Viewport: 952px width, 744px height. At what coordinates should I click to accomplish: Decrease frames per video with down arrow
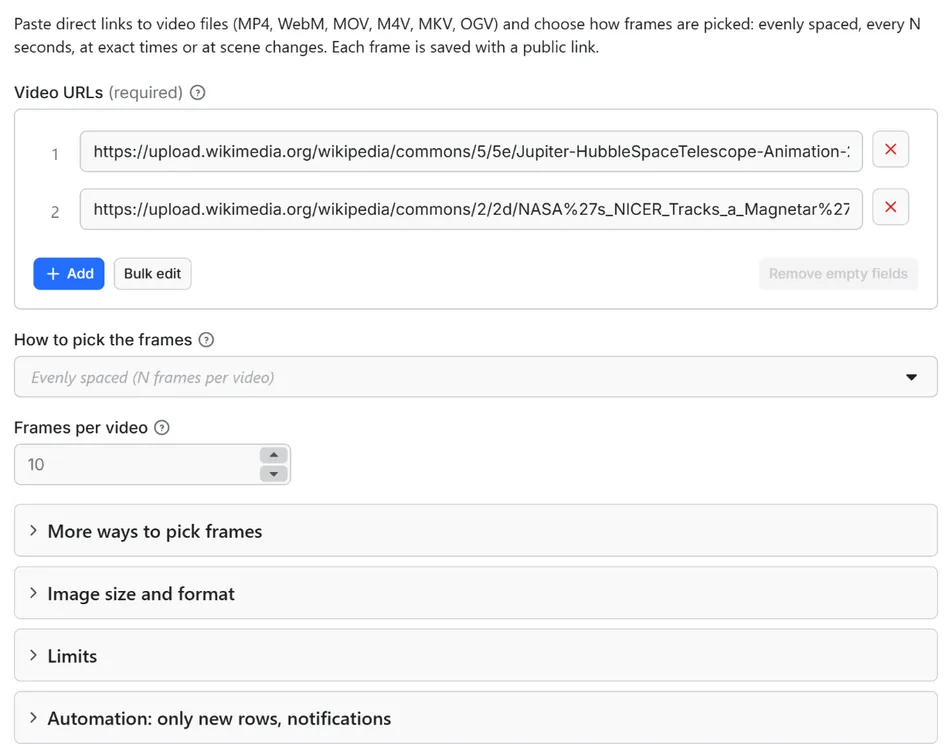coord(274,474)
